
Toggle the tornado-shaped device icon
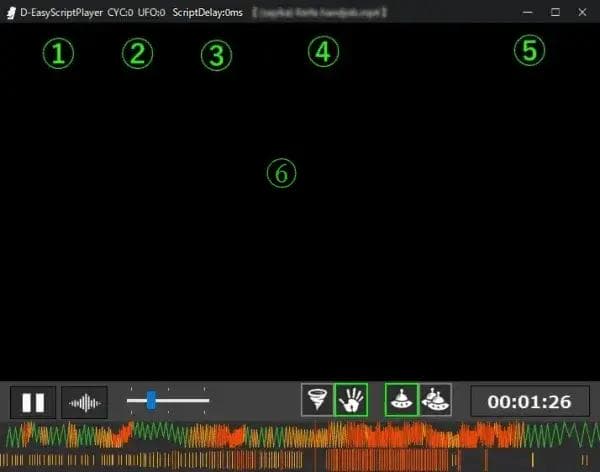pos(317,400)
